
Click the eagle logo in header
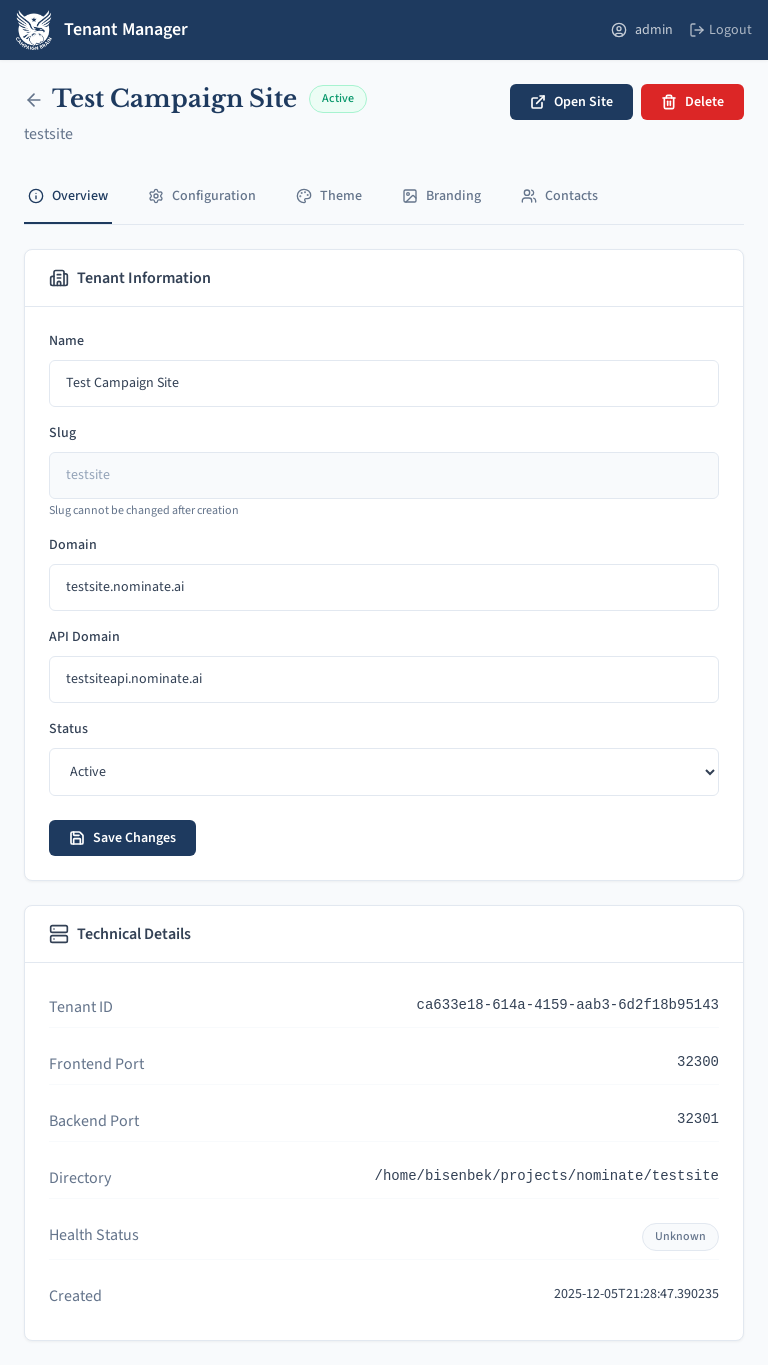(x=34, y=30)
